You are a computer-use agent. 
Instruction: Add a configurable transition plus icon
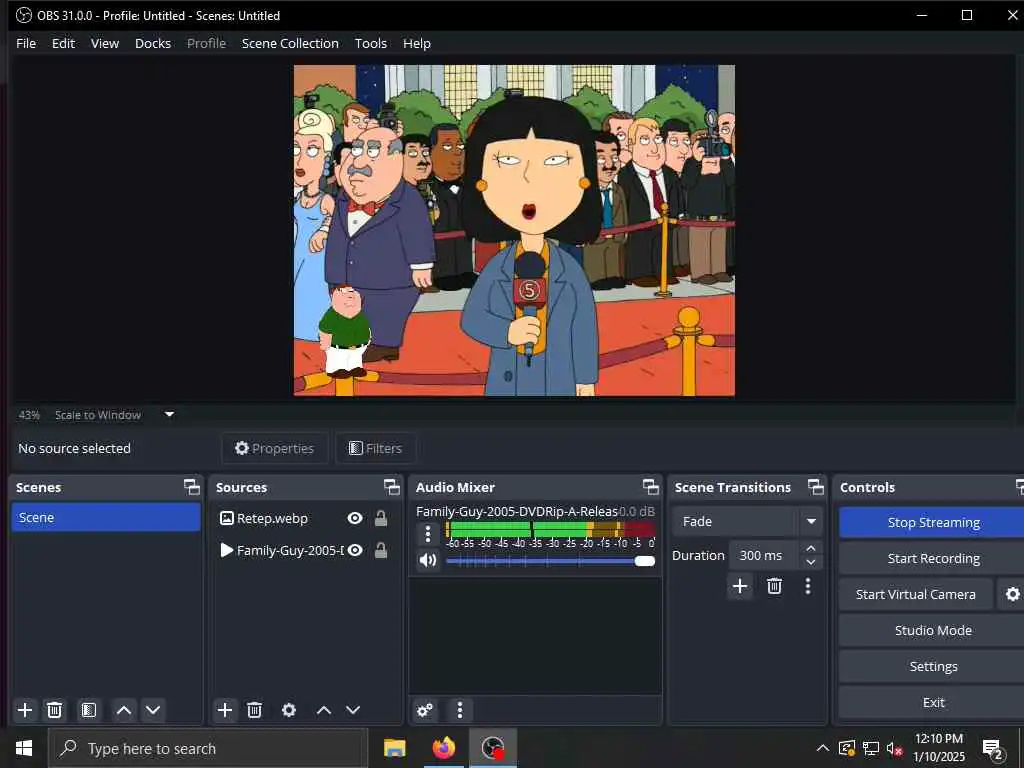(x=740, y=586)
